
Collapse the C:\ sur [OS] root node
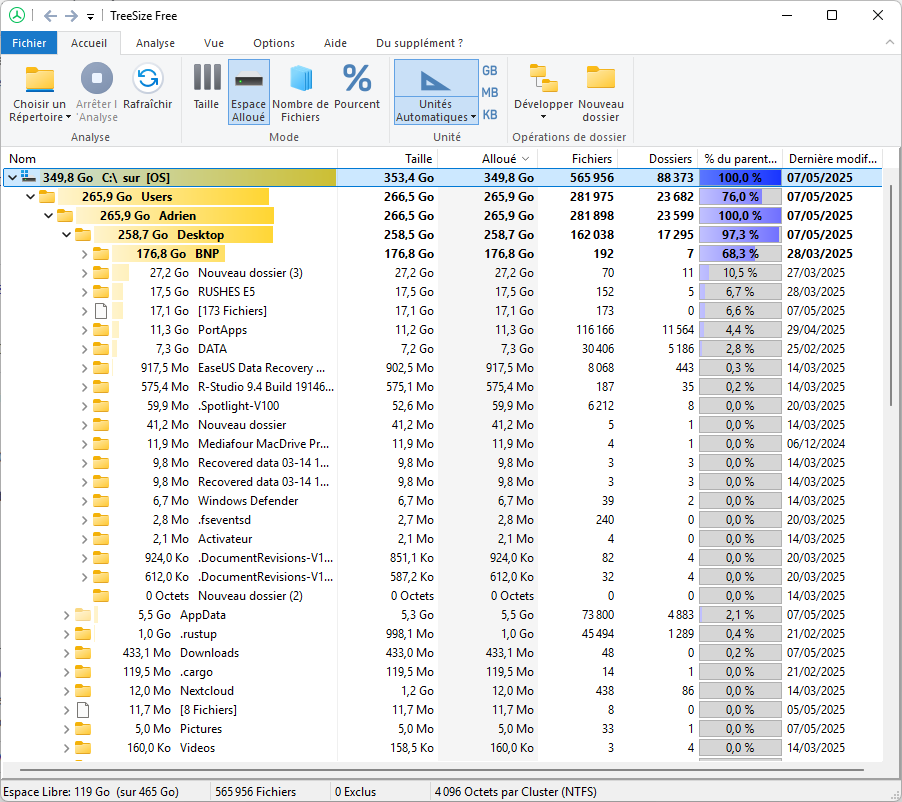click(x=12, y=178)
